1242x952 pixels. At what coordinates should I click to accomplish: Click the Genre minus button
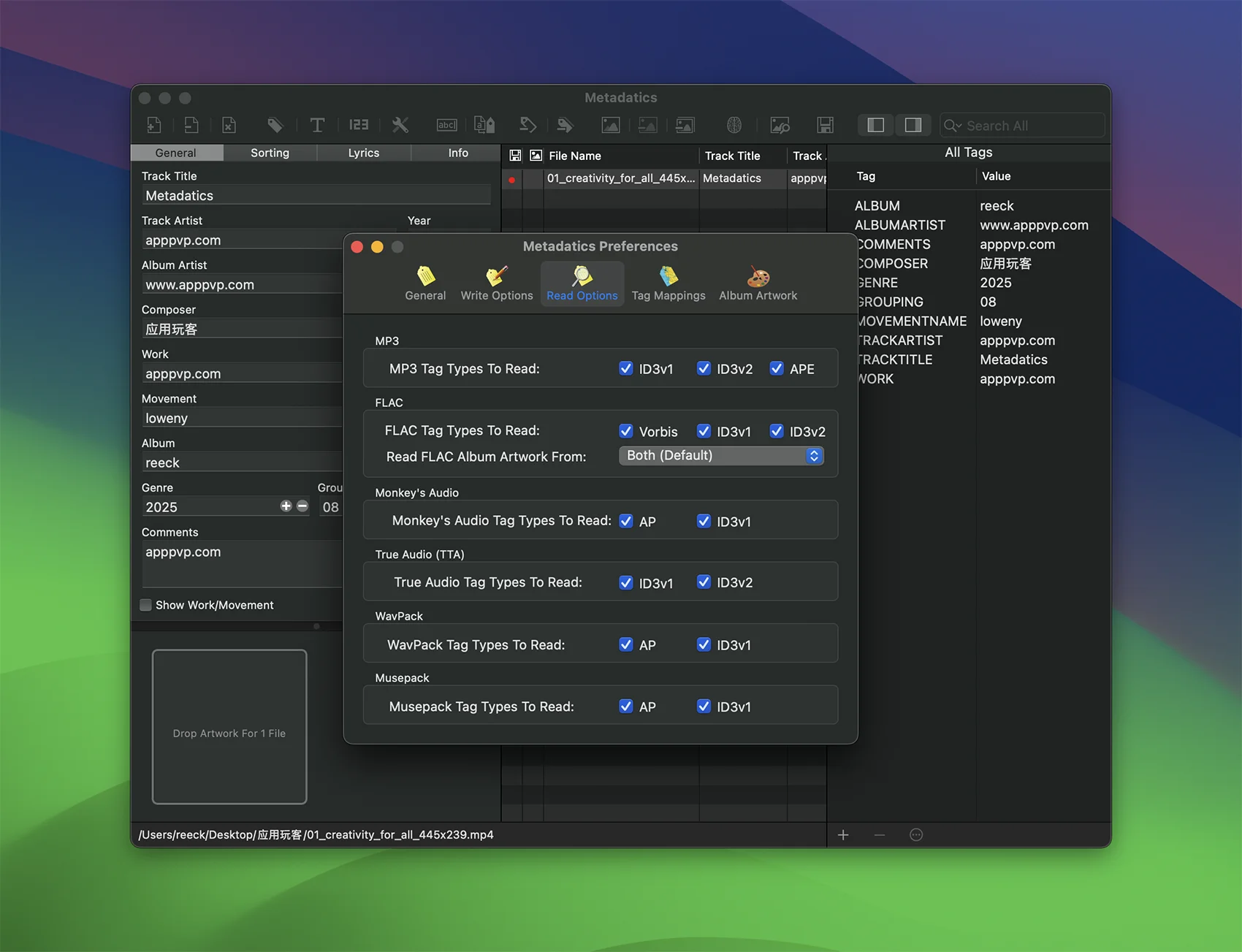302,506
